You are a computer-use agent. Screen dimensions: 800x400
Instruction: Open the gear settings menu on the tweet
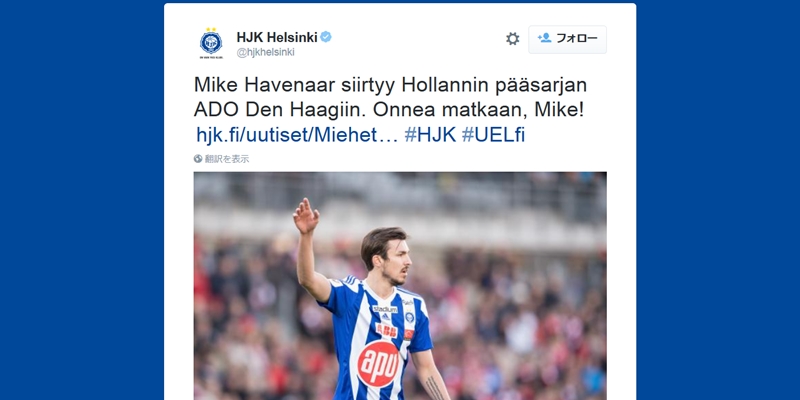point(512,39)
